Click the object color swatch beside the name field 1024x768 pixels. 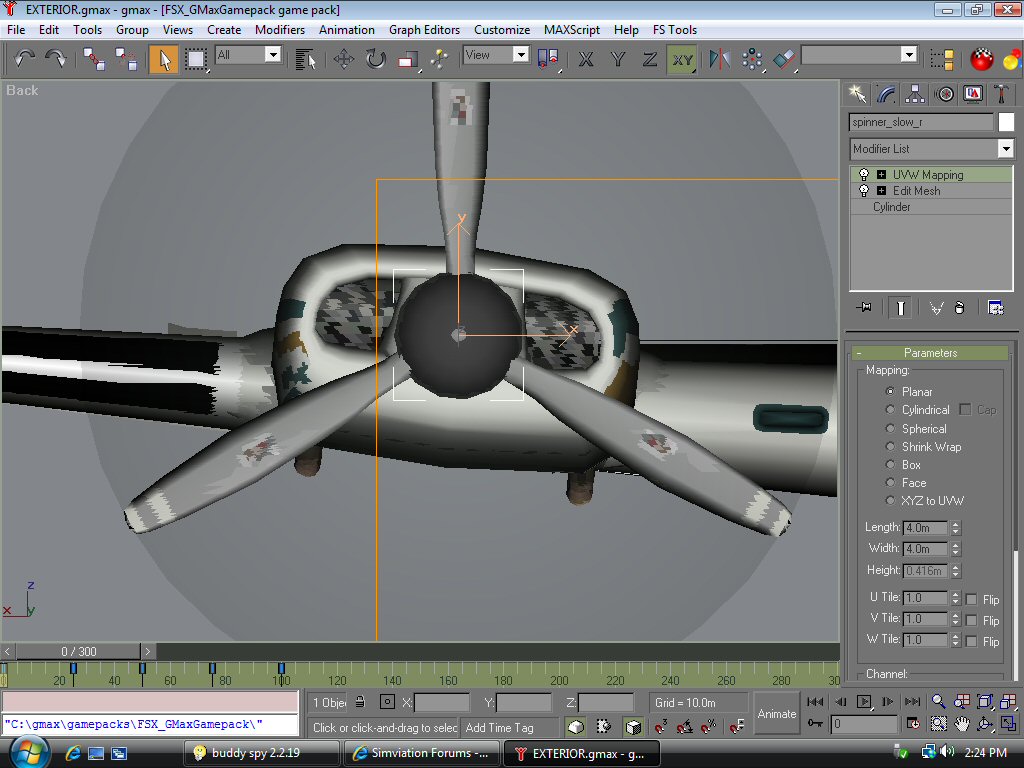[x=1006, y=122]
